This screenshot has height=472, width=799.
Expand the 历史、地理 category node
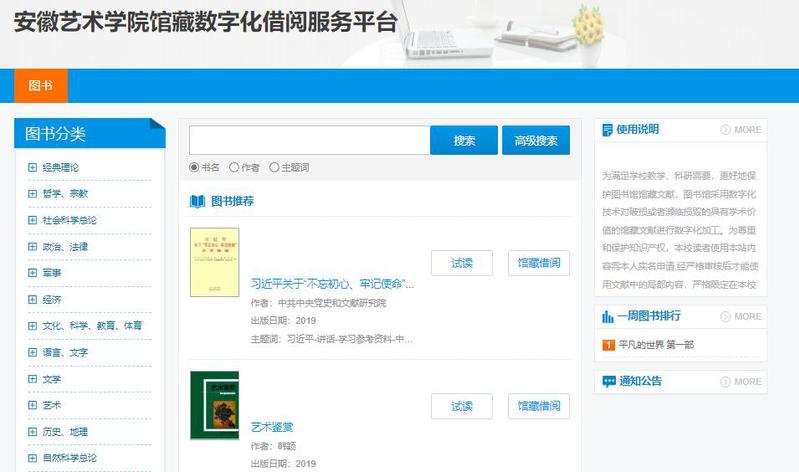coord(32,432)
